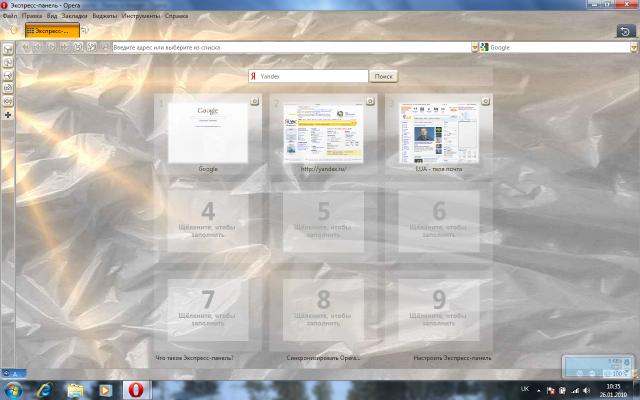Click the Google search engine icon
The width and height of the screenshot is (640, 400).
coord(484,47)
